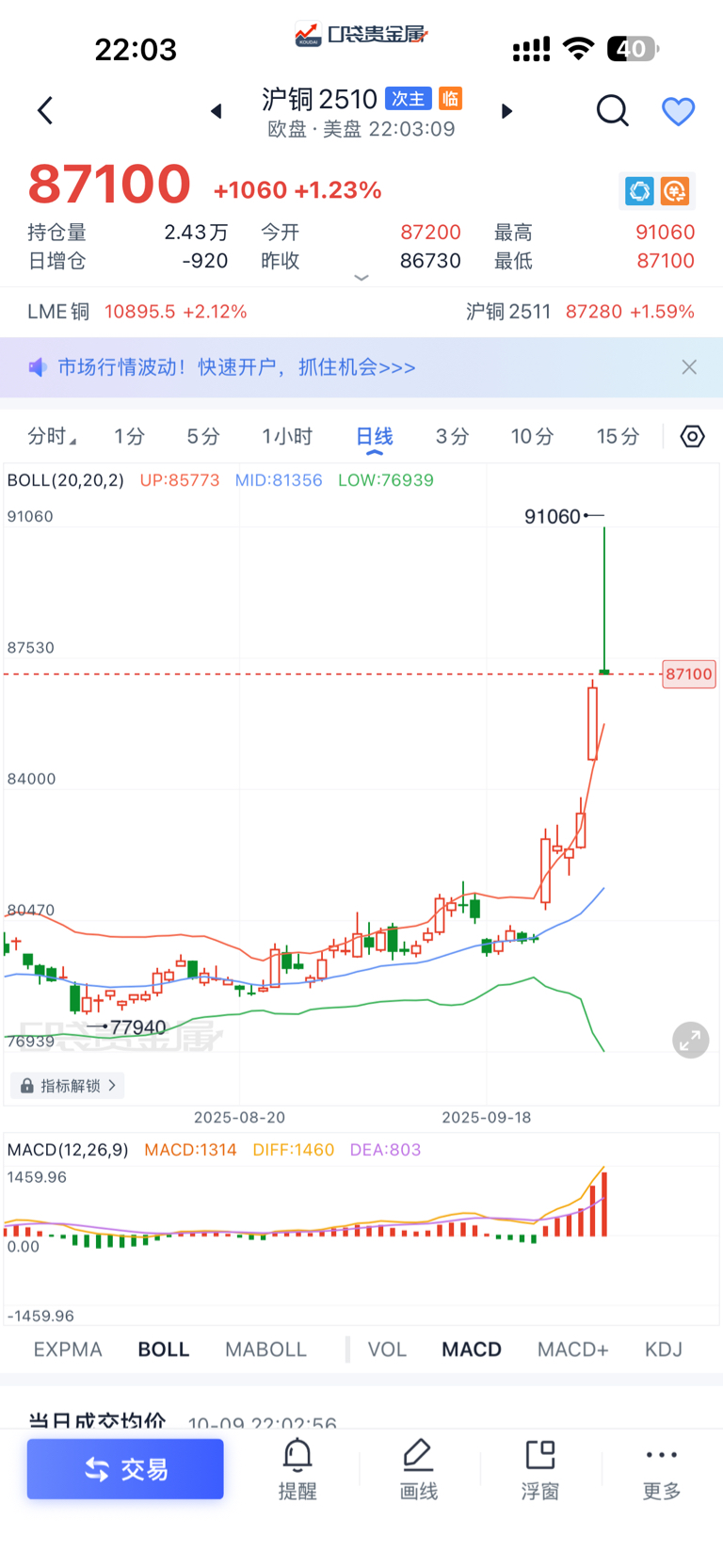Expand chart to fullscreen with arrows icon

coord(690,1040)
